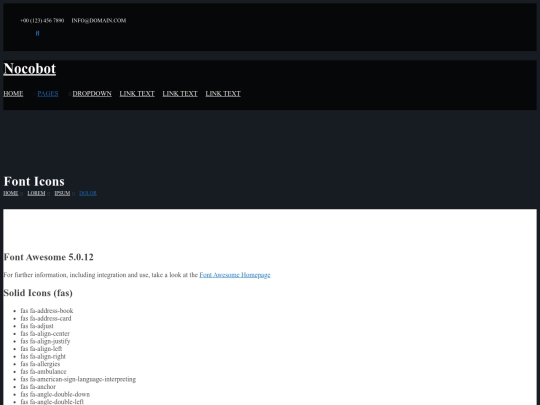Open the Nocobot site title link
Screen dimensions: 540x405
click(x=30, y=69)
